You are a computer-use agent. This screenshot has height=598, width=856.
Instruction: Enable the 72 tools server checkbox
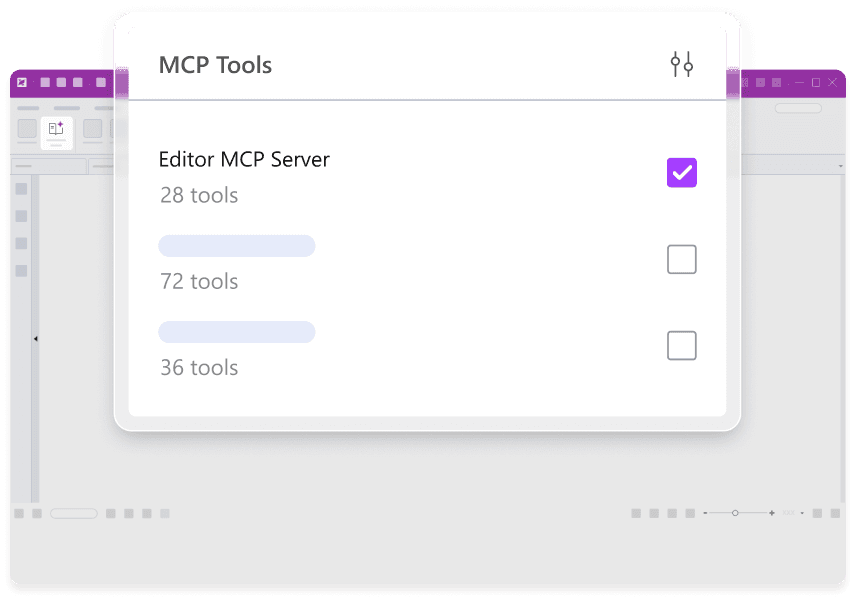pos(681,260)
